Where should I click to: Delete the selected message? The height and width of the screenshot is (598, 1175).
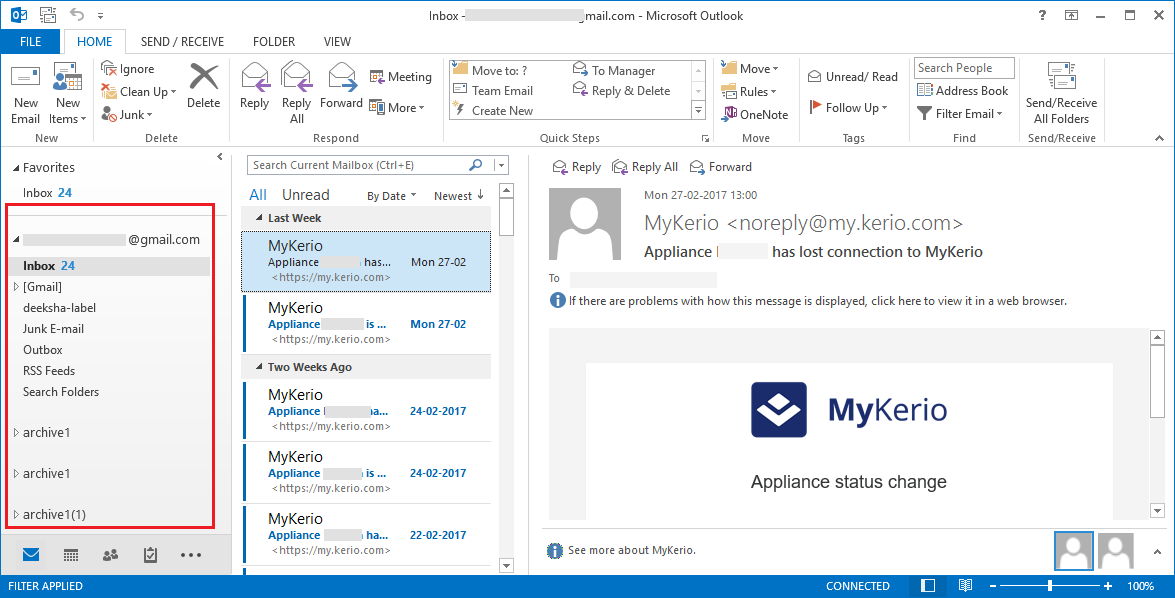pos(203,87)
